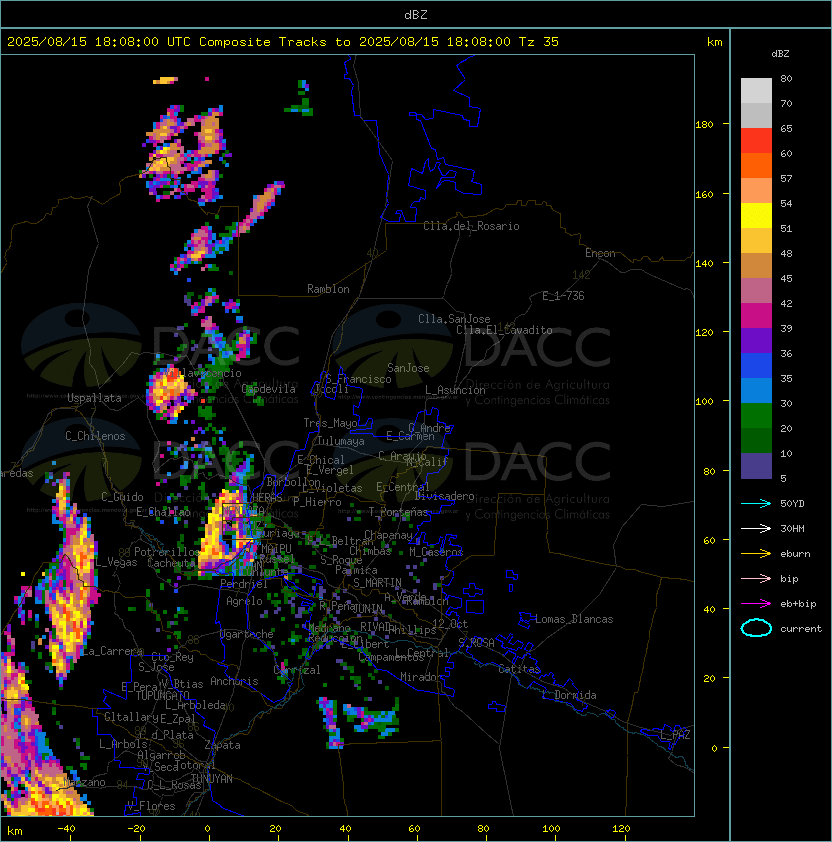Viewport: 832px width, 842px height.
Task: Click the 'dBZ' heading above color scale
Action: pyautogui.click(x=780, y=54)
